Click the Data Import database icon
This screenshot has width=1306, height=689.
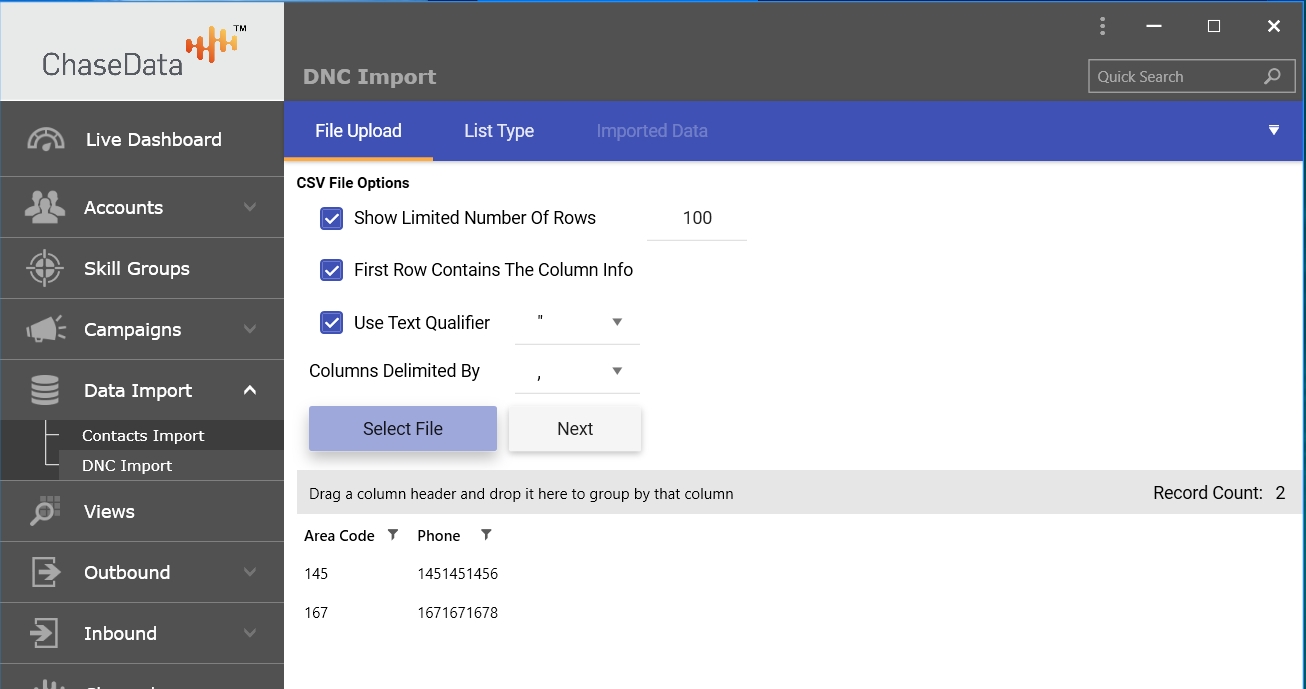(x=45, y=390)
